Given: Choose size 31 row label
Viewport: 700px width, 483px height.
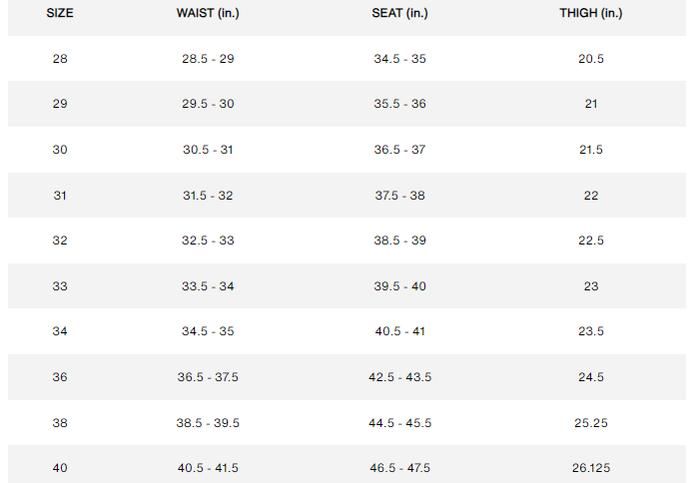Looking at the screenshot, I should [x=60, y=195].
